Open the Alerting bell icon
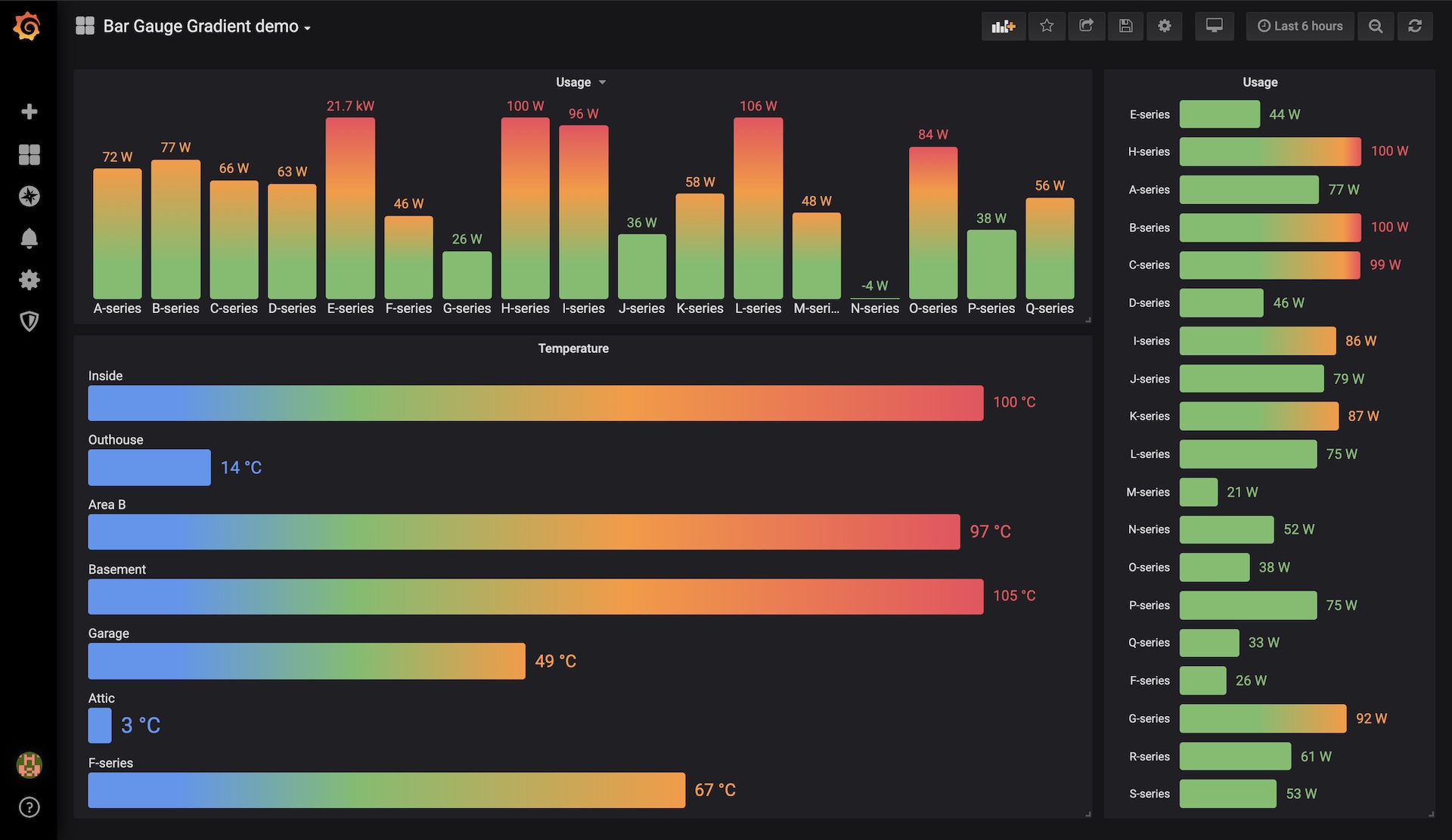The height and width of the screenshot is (840, 1452). pos(29,238)
